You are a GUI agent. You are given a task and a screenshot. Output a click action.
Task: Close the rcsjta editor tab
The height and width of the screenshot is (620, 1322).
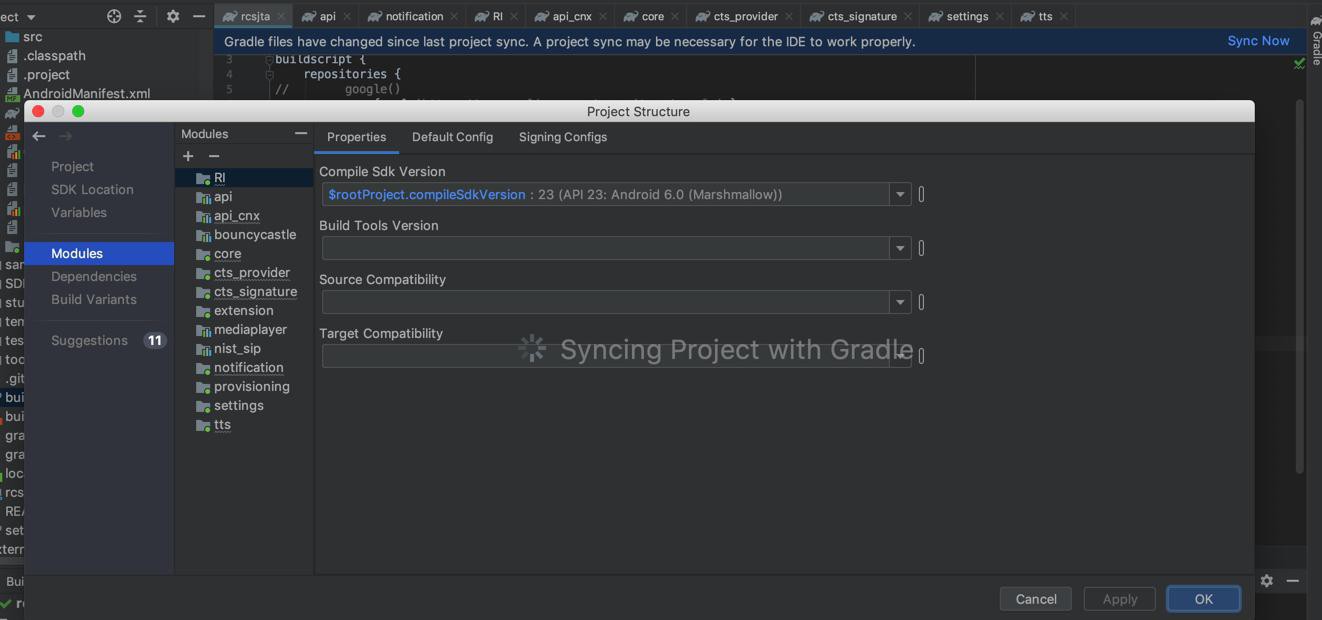coord(281,16)
